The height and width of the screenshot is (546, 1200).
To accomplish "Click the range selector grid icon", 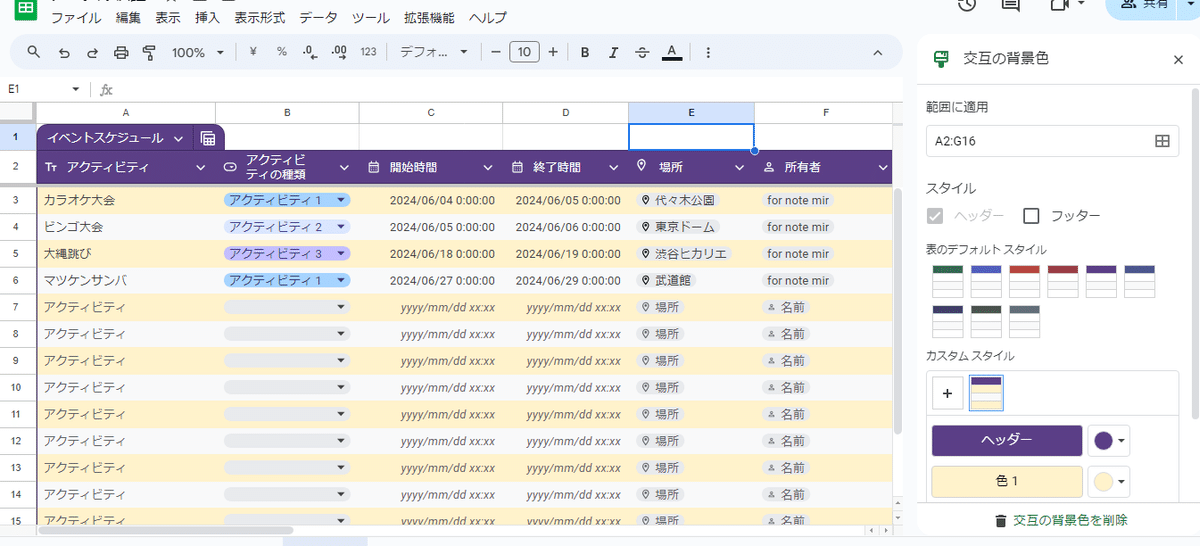I will point(1162,141).
